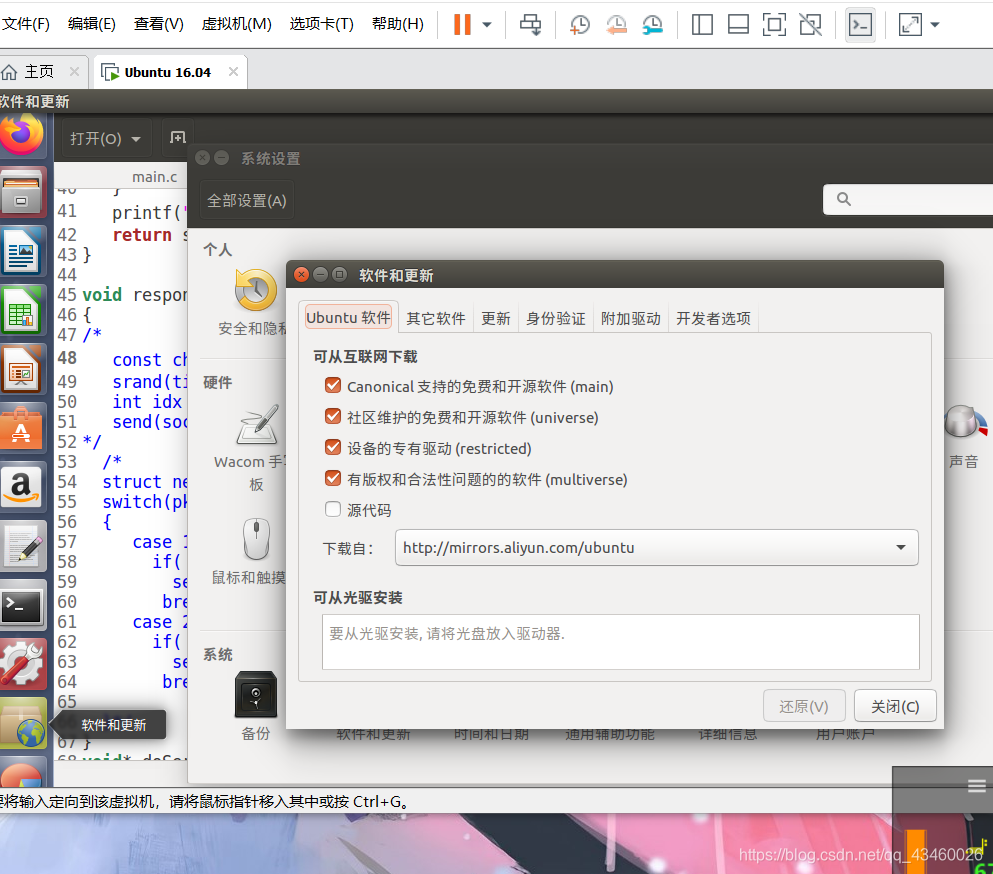
Task: Launch Firefox from the Ubuntu dock
Action: tap(22, 134)
